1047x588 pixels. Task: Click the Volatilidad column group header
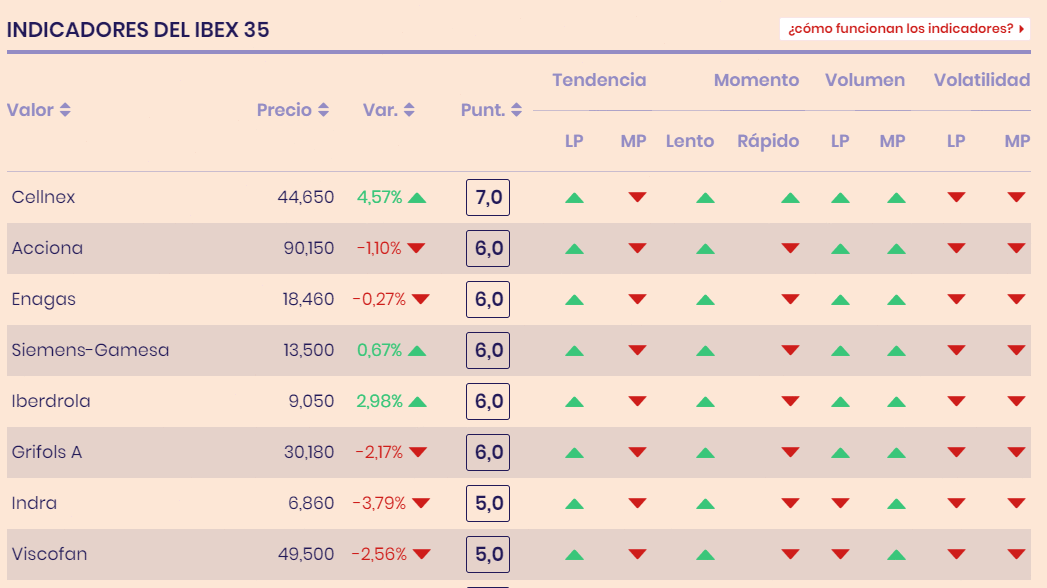pyautogui.click(x=981, y=80)
